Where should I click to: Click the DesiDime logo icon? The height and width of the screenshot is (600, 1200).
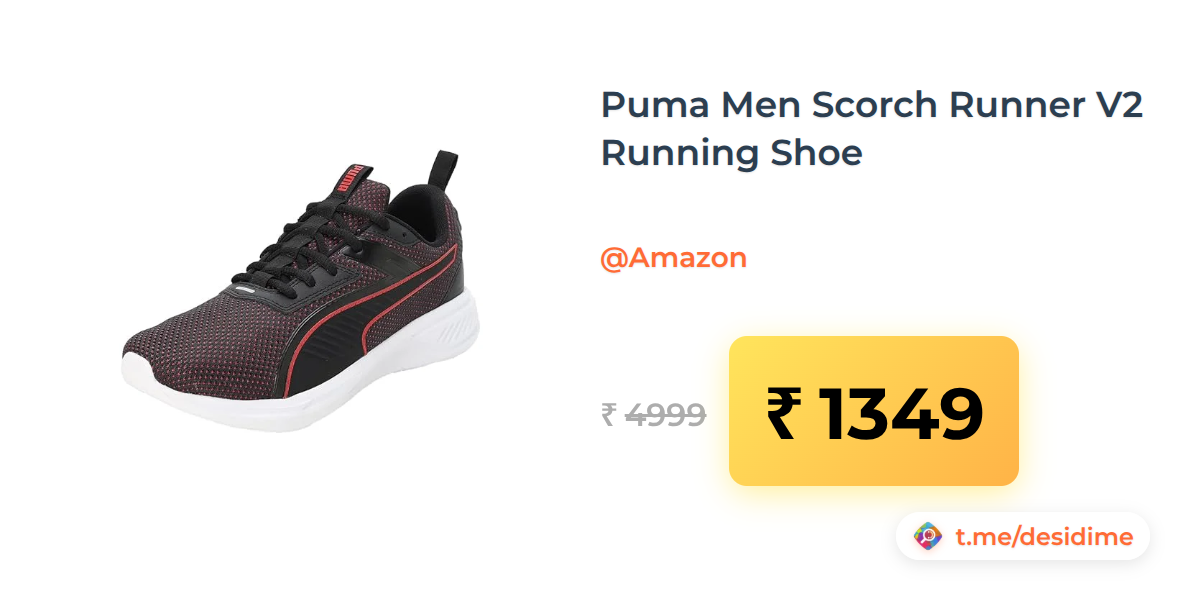[x=929, y=537]
